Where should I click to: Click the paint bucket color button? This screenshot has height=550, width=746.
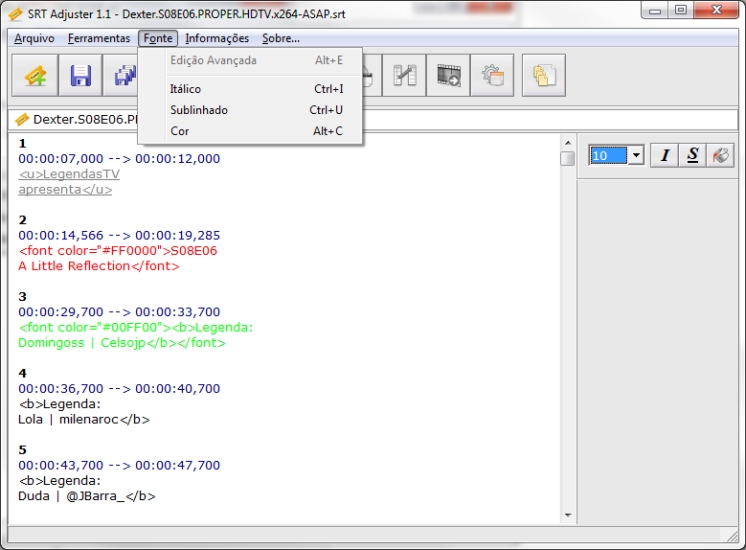[x=720, y=155]
